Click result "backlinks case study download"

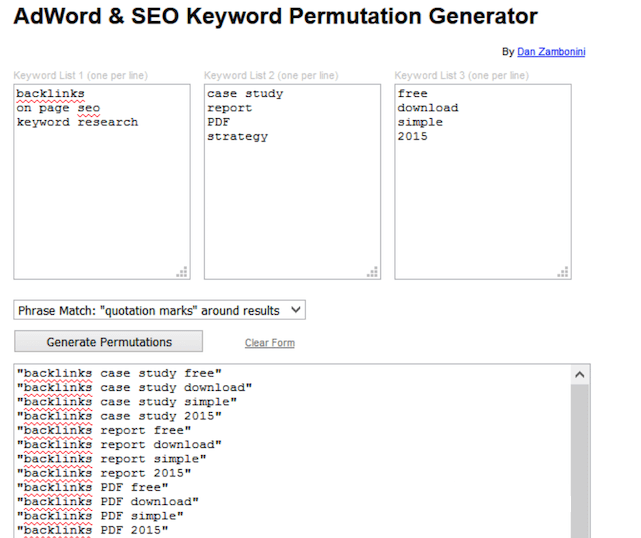point(134,388)
